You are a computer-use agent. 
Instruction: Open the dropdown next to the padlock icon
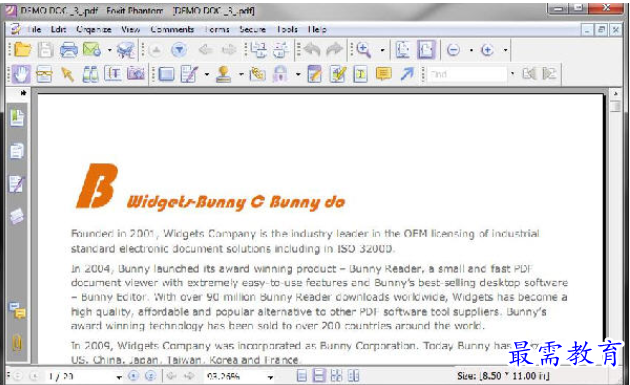click(x=298, y=74)
